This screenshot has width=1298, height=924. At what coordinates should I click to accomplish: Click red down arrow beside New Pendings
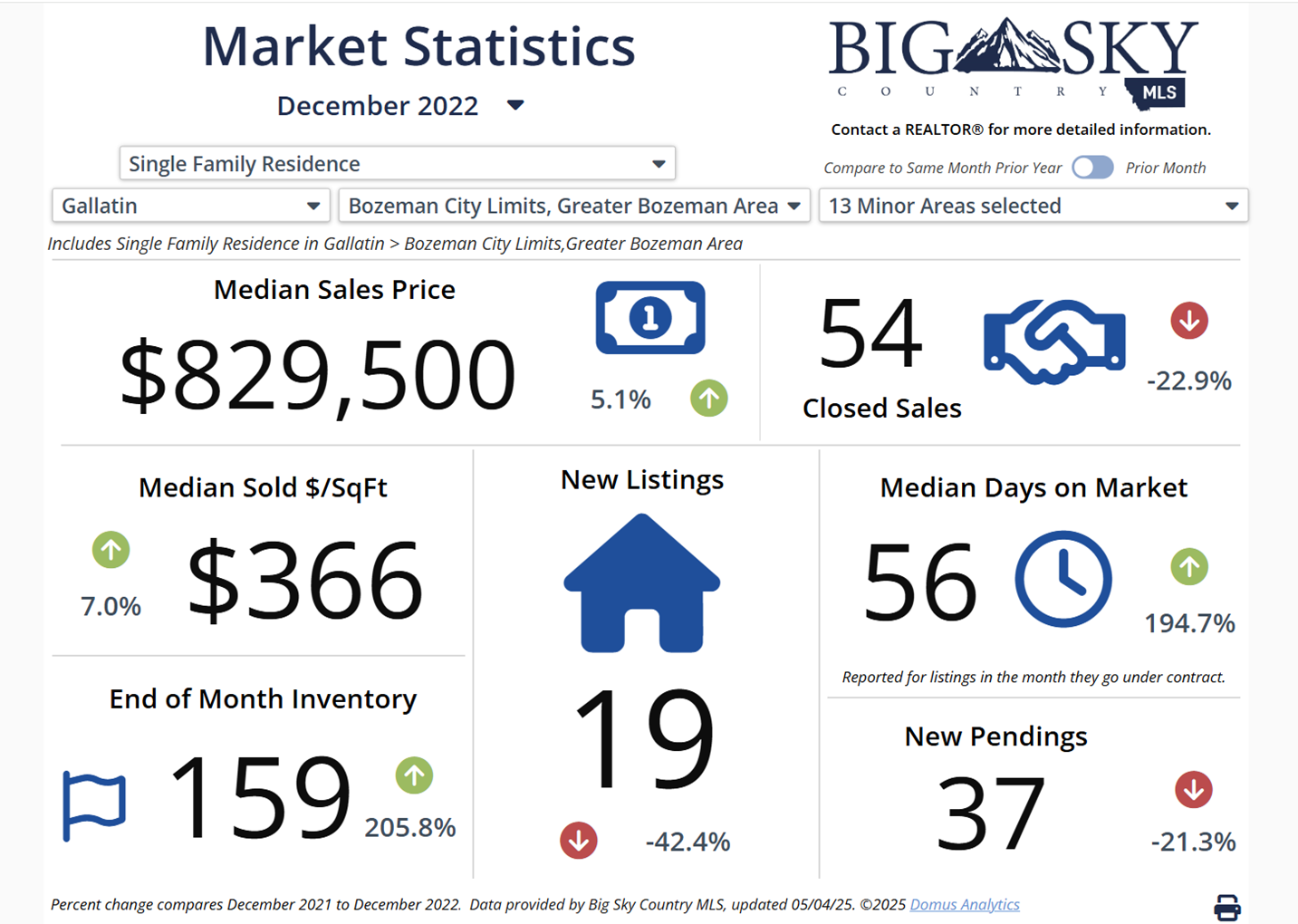(1193, 789)
